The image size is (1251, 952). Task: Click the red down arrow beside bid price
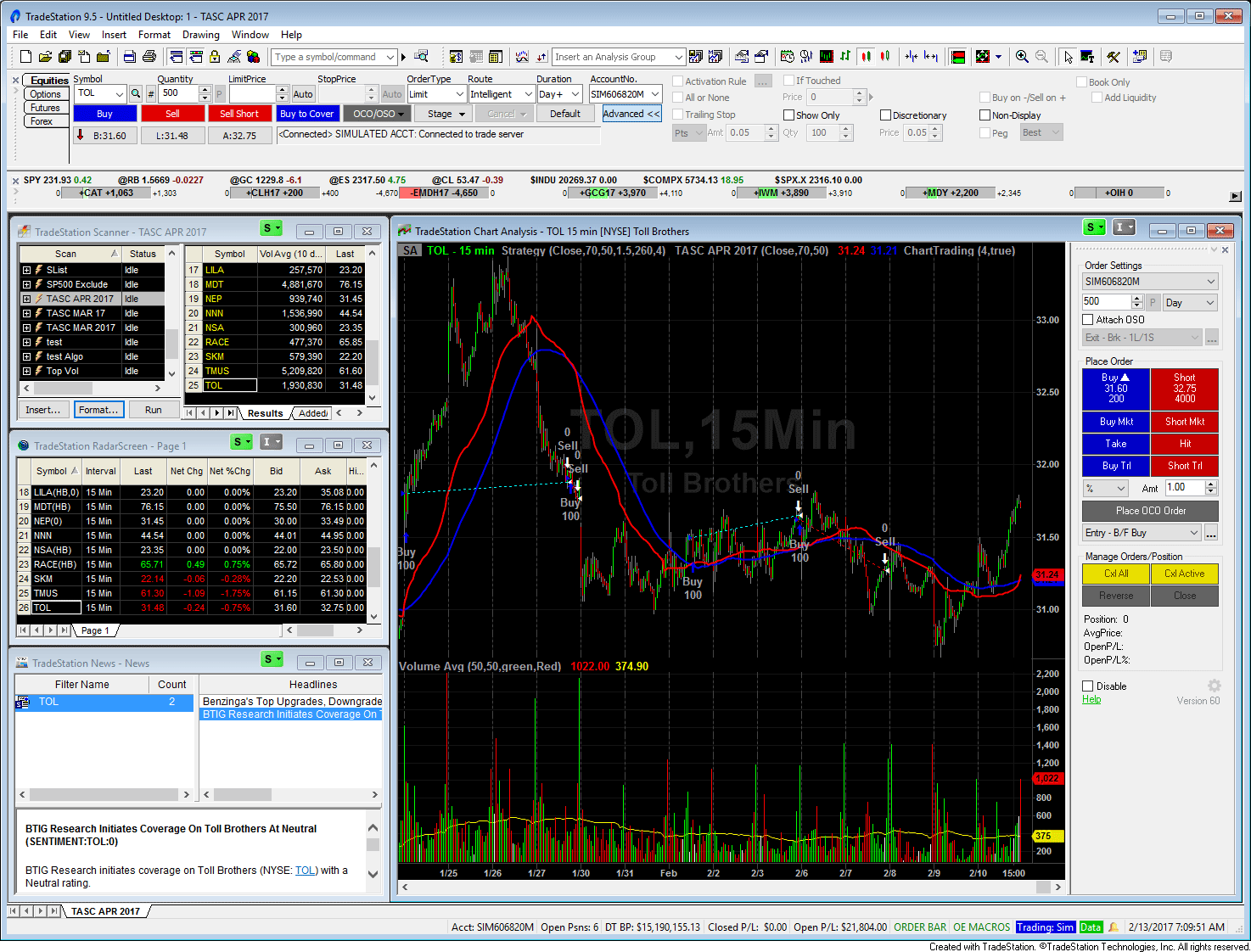(x=81, y=135)
